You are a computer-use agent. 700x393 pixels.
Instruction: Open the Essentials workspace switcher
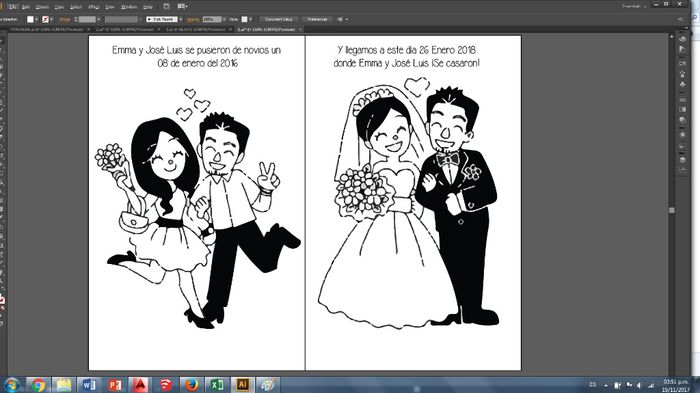(x=634, y=6)
